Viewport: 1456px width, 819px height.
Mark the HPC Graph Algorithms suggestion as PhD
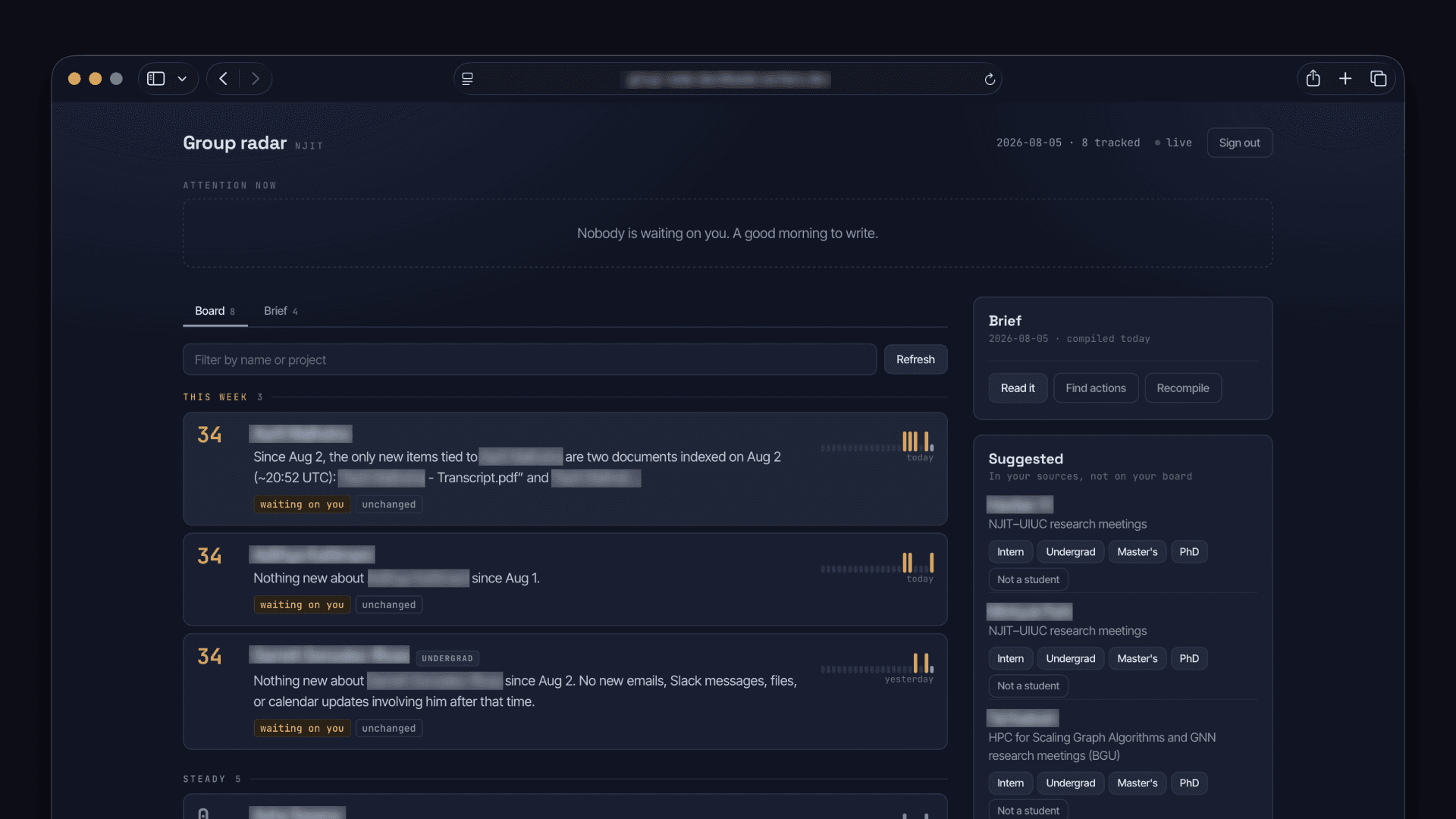point(1189,783)
